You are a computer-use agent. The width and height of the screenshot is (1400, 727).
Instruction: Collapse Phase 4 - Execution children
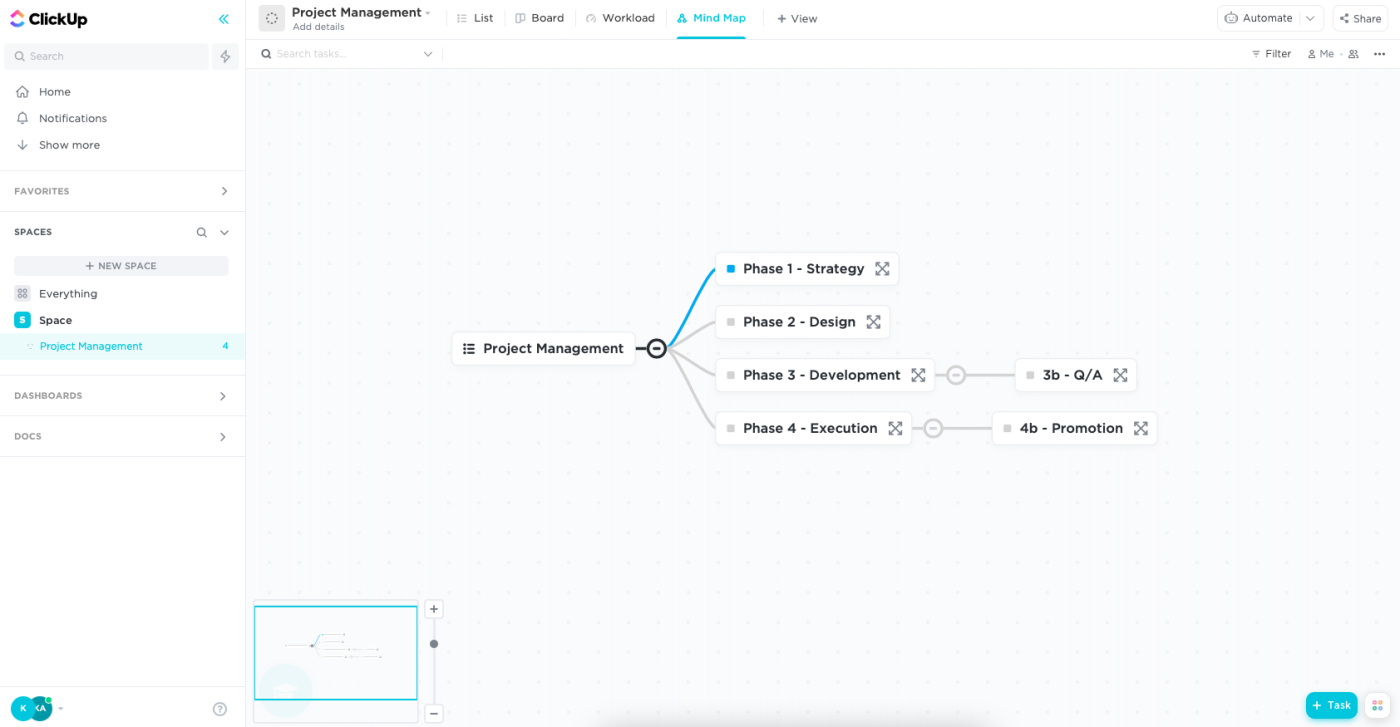point(933,428)
